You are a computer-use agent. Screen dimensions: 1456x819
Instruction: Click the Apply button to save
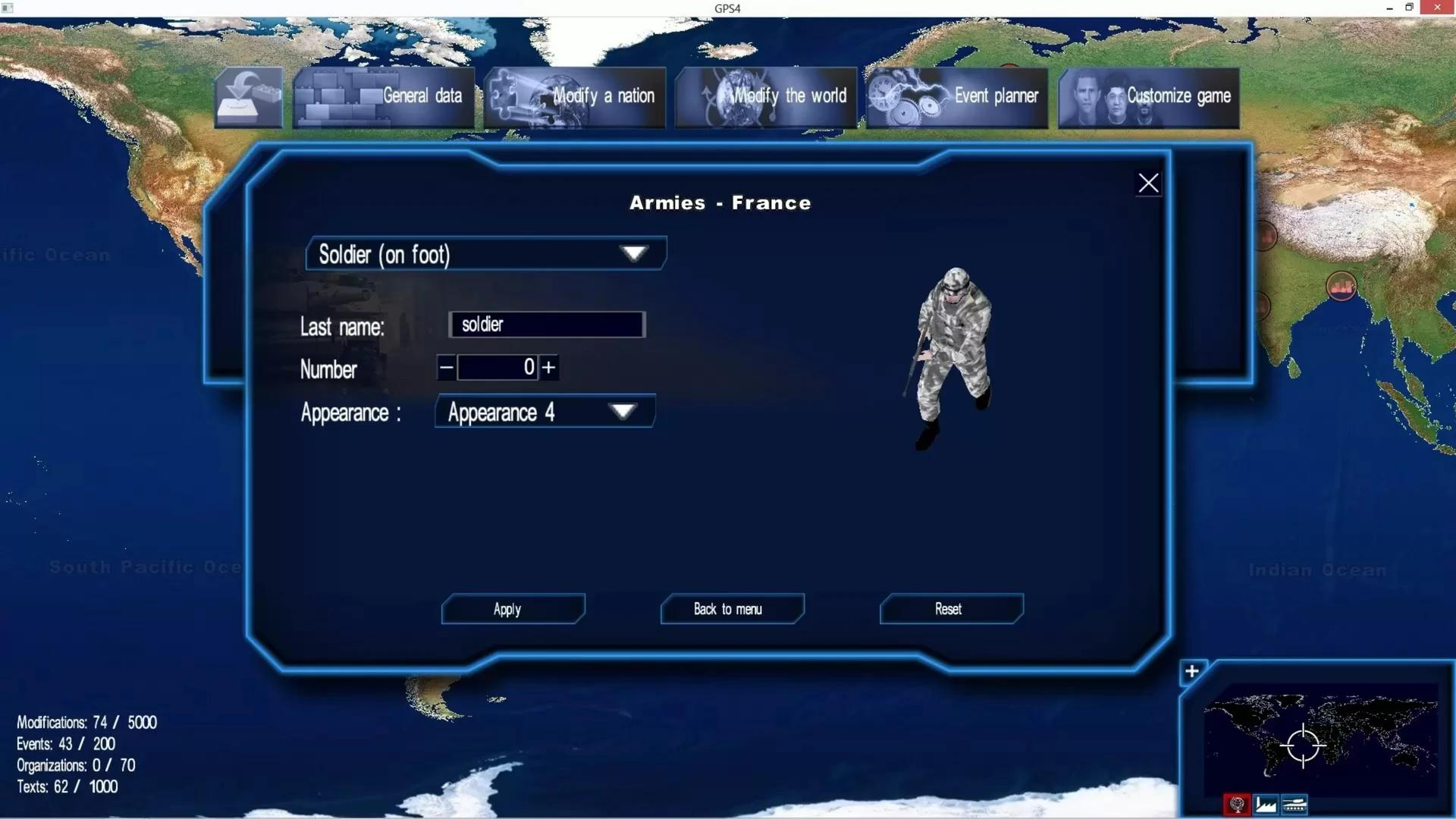coord(508,608)
